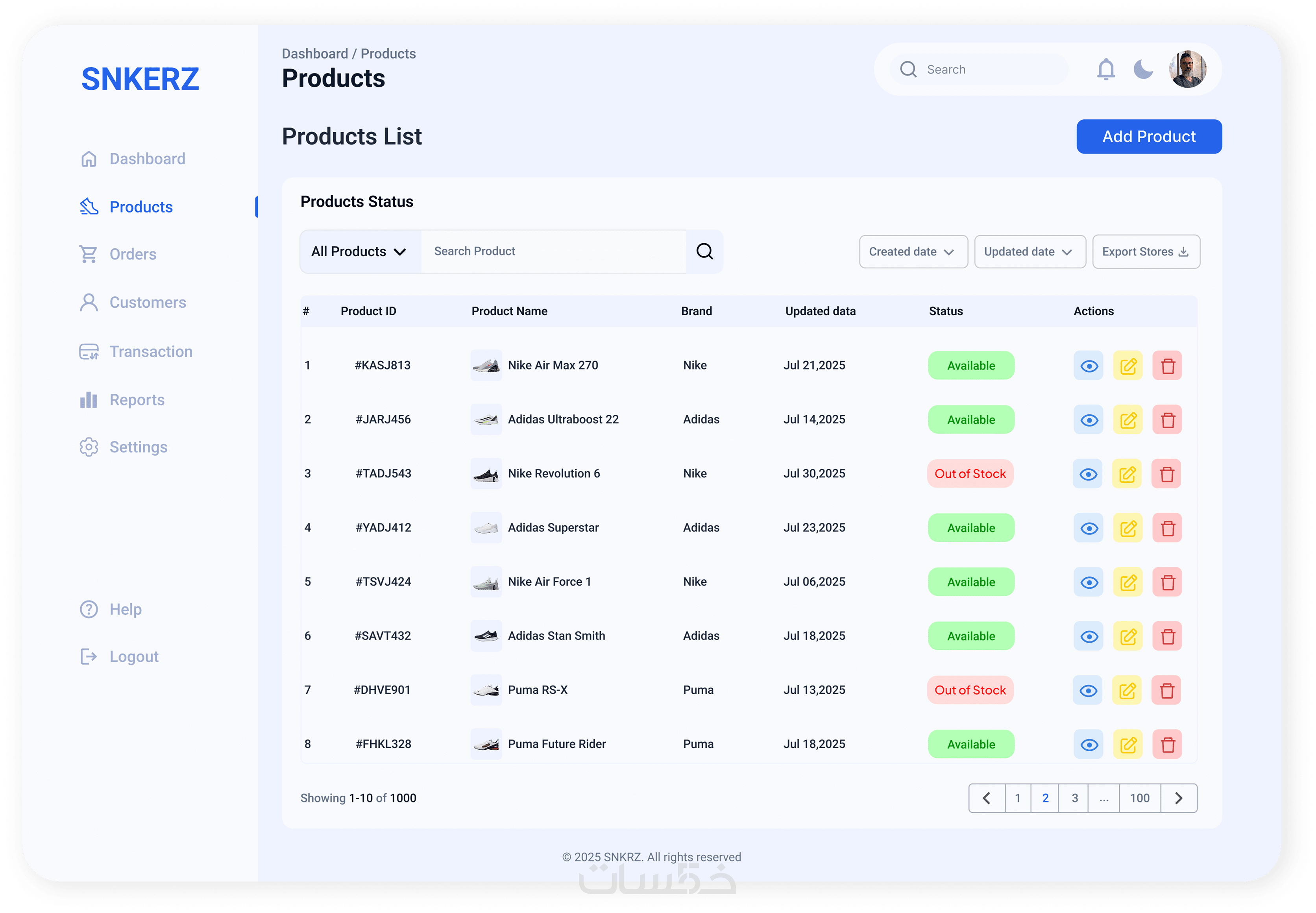Delete the Nike Revolution 6 product
Viewport: 1316px width, 913px height.
(x=1166, y=474)
